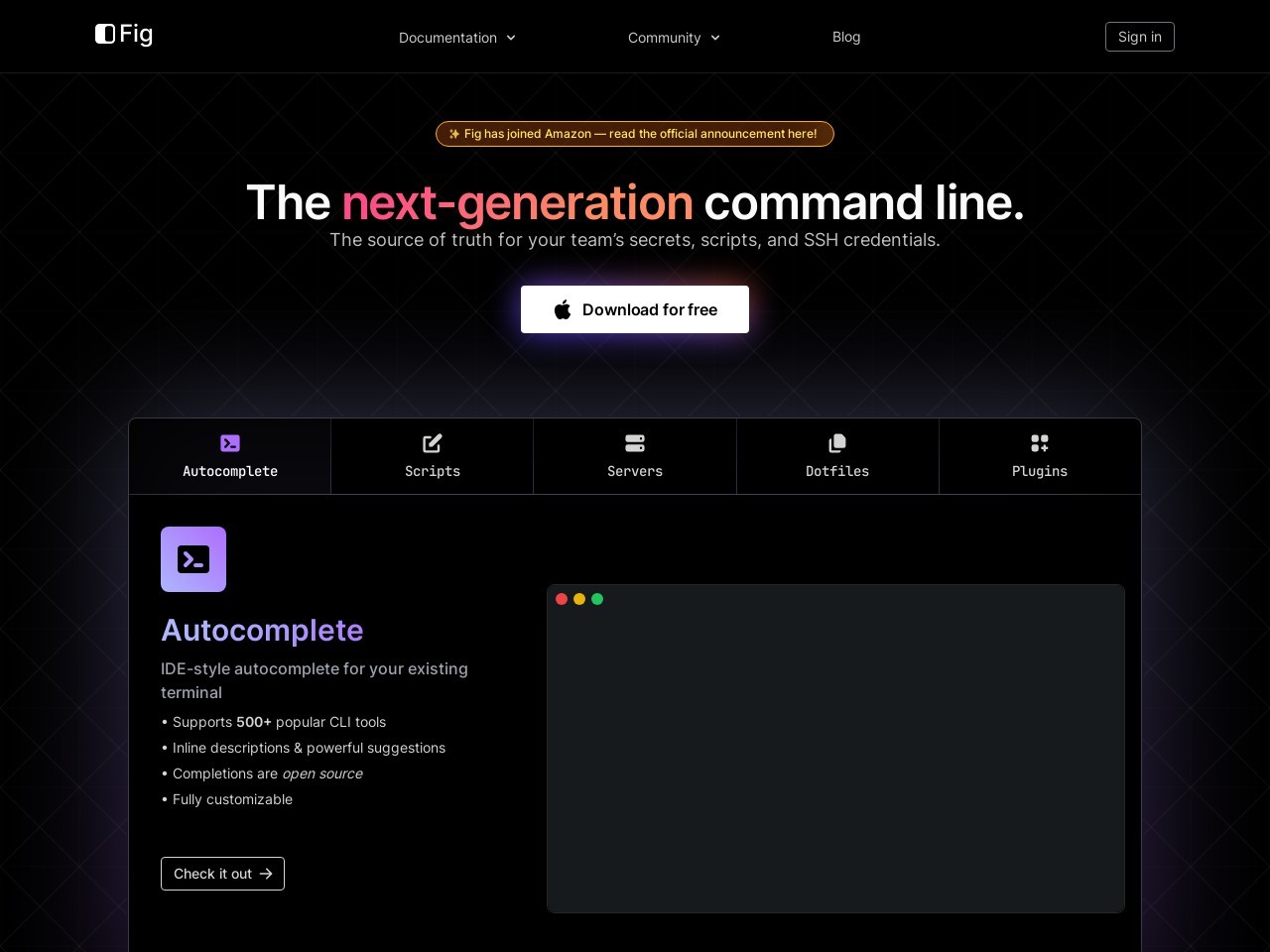Click the subtitle about team's secrets

(635, 240)
